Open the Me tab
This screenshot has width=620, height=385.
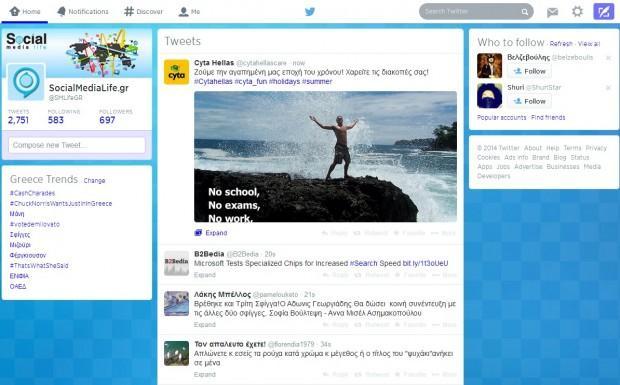(189, 11)
